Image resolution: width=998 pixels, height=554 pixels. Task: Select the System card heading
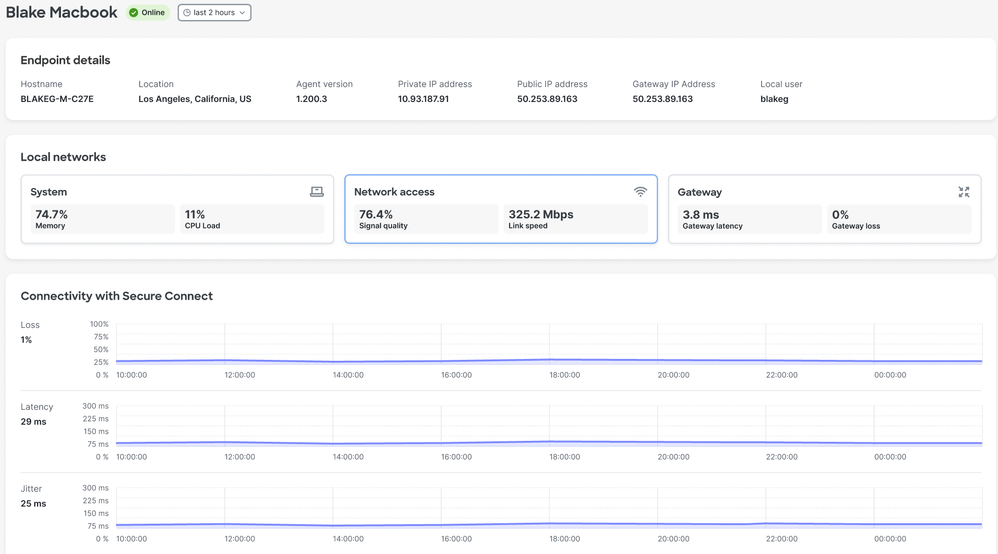tap(49, 192)
